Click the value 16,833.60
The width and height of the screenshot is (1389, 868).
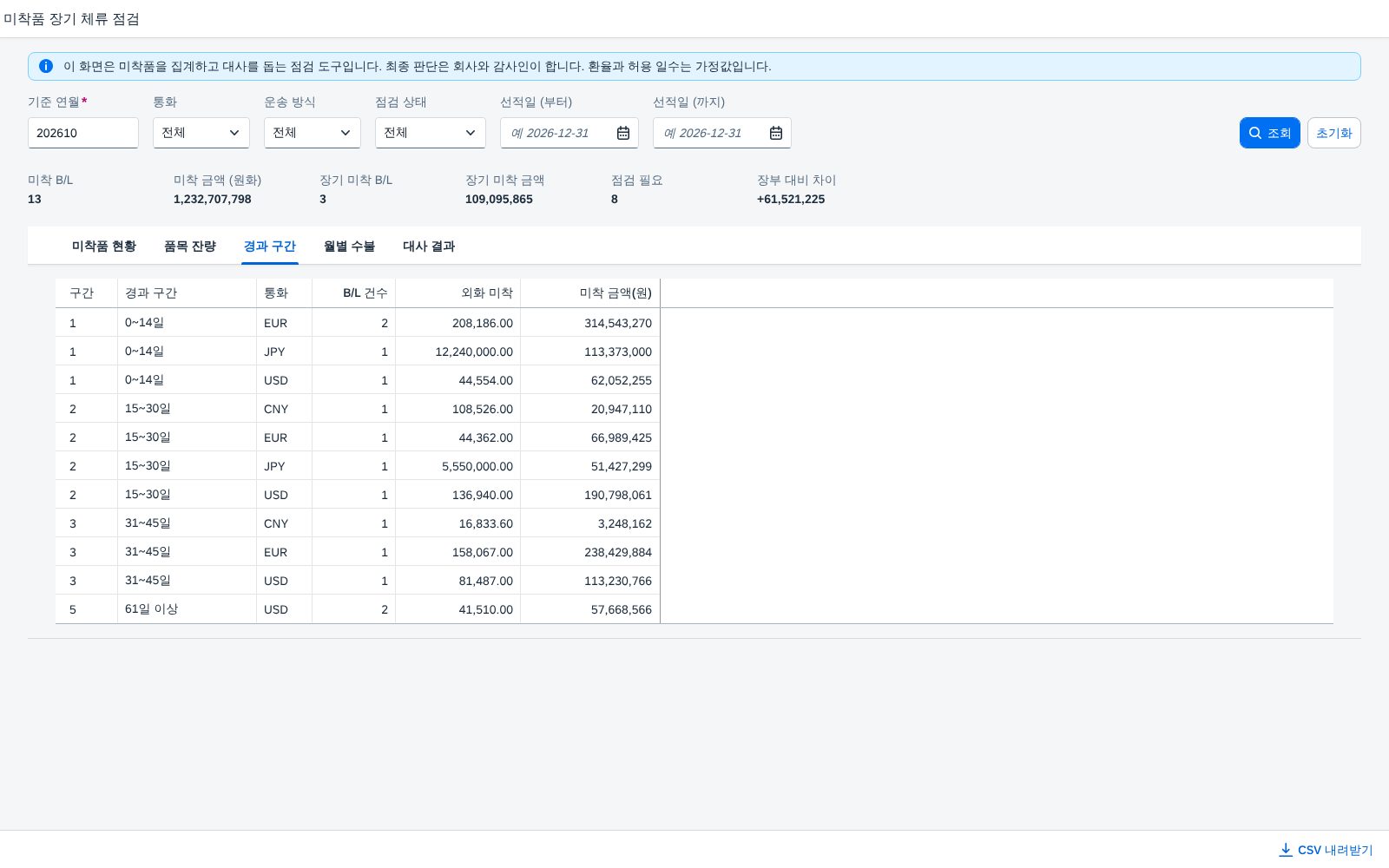486,523
